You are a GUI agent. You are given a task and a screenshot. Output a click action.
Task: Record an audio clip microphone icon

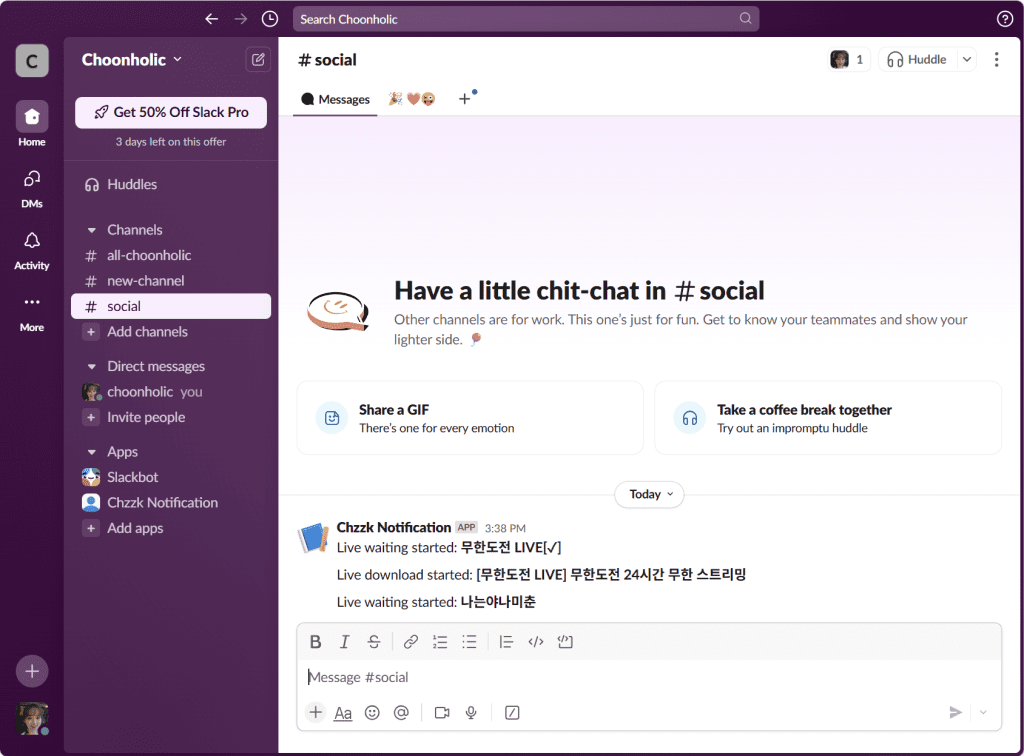471,712
